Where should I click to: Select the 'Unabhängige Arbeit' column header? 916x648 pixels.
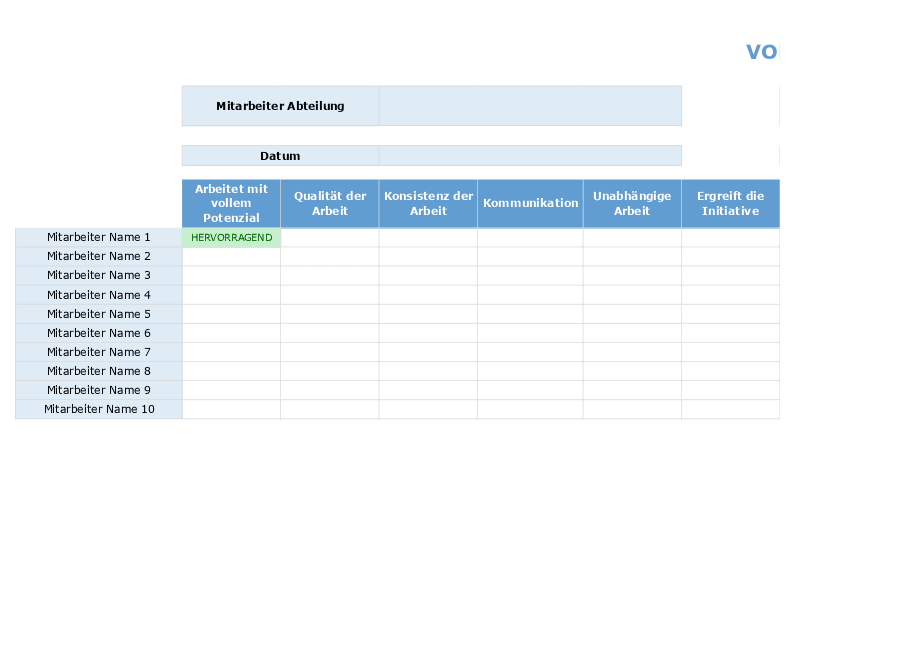[632, 204]
